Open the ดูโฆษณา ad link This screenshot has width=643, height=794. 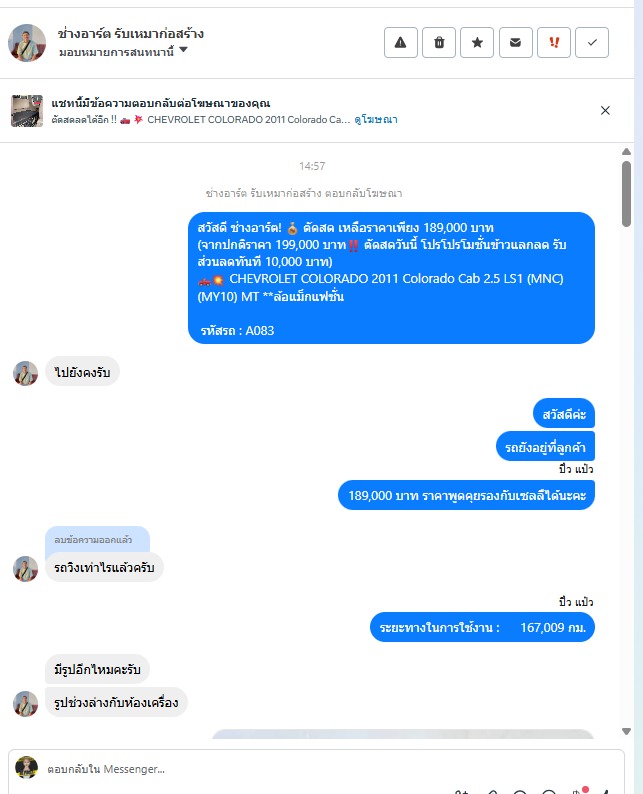376,120
